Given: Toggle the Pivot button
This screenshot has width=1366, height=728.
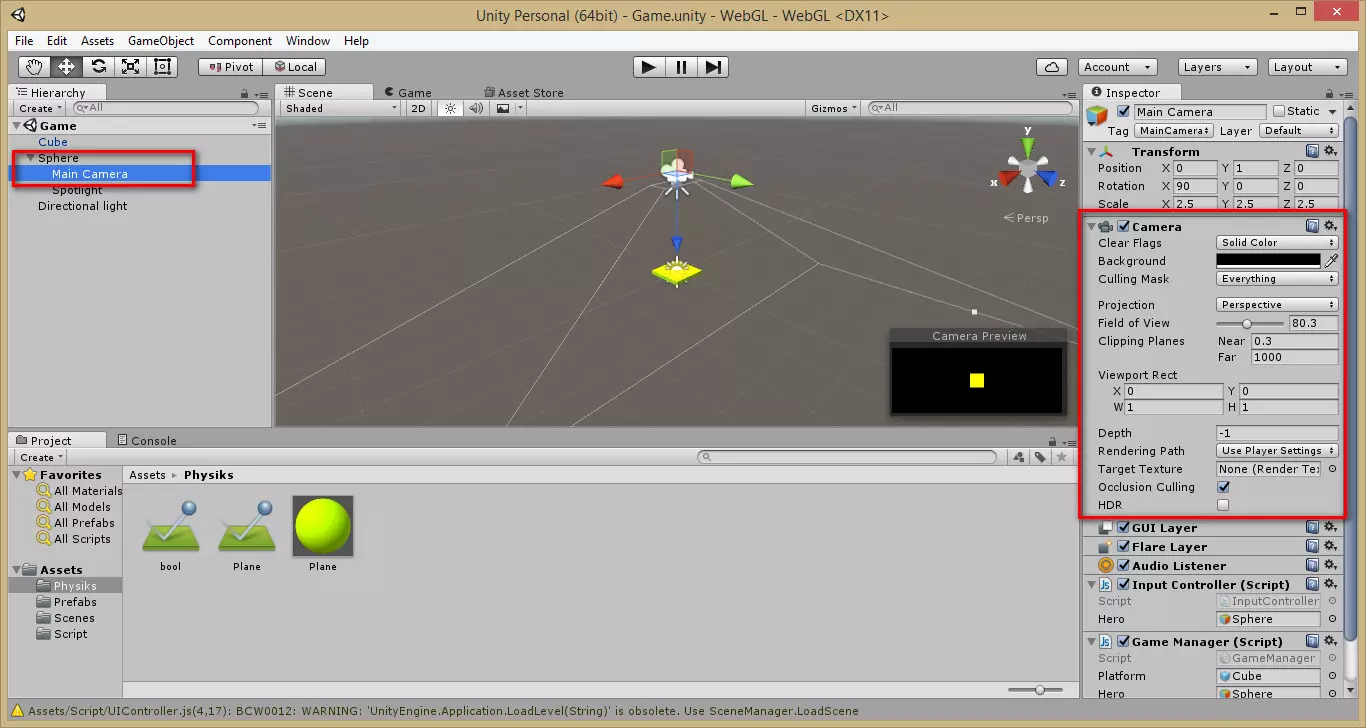Looking at the screenshot, I should (230, 67).
